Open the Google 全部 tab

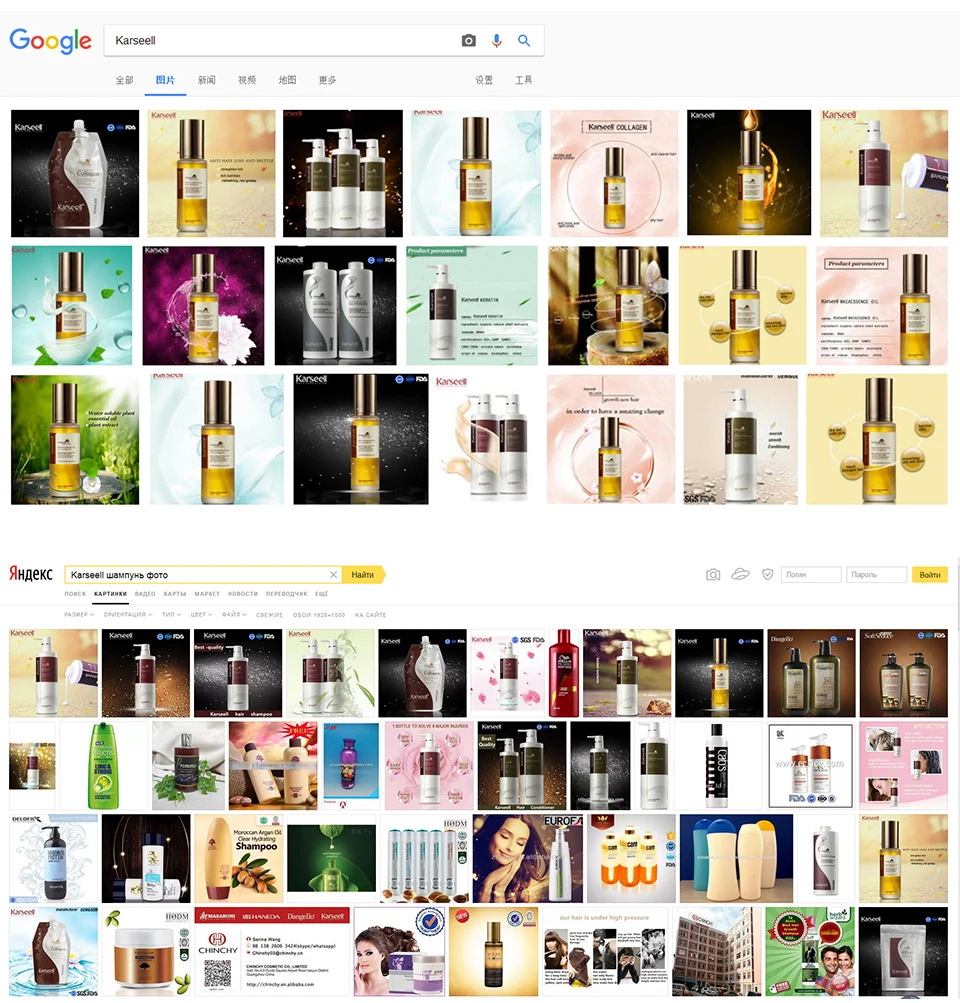(x=125, y=80)
